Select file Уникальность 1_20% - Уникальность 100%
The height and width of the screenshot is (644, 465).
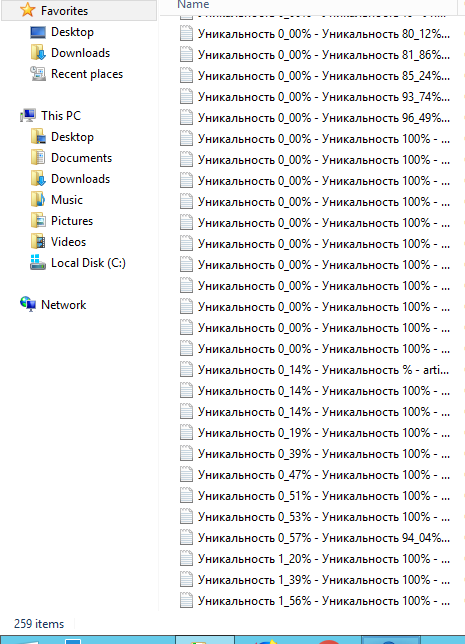pyautogui.click(x=315, y=559)
